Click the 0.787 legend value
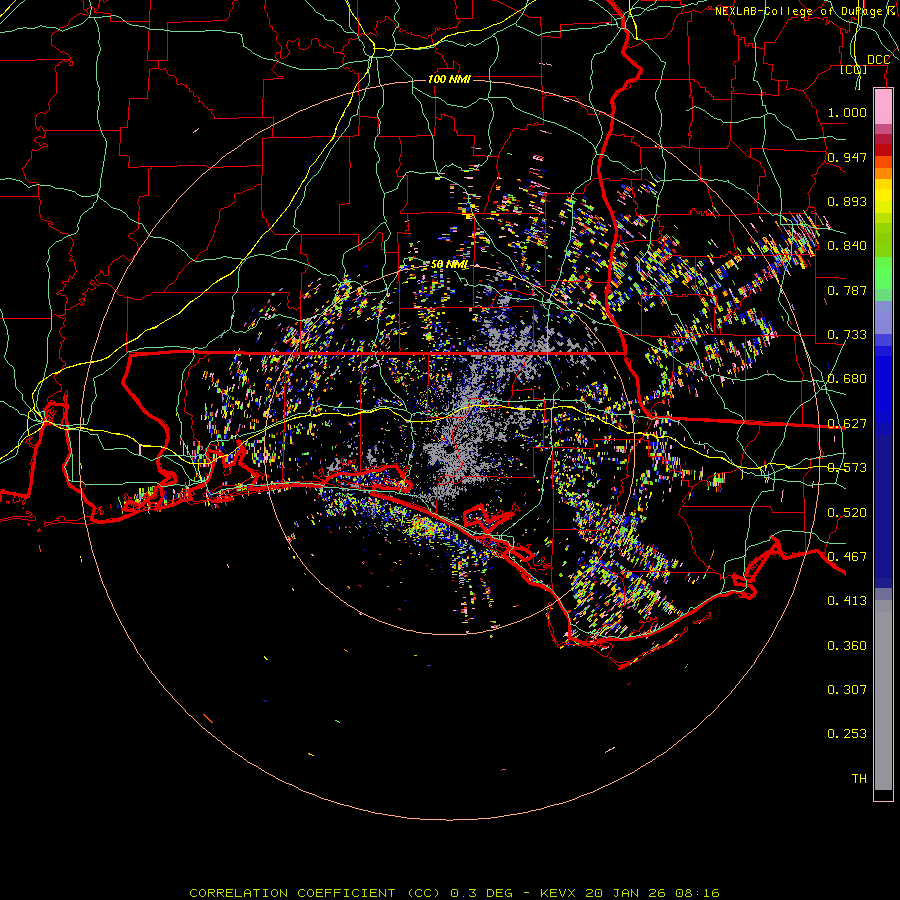900x900 pixels. pos(847,290)
